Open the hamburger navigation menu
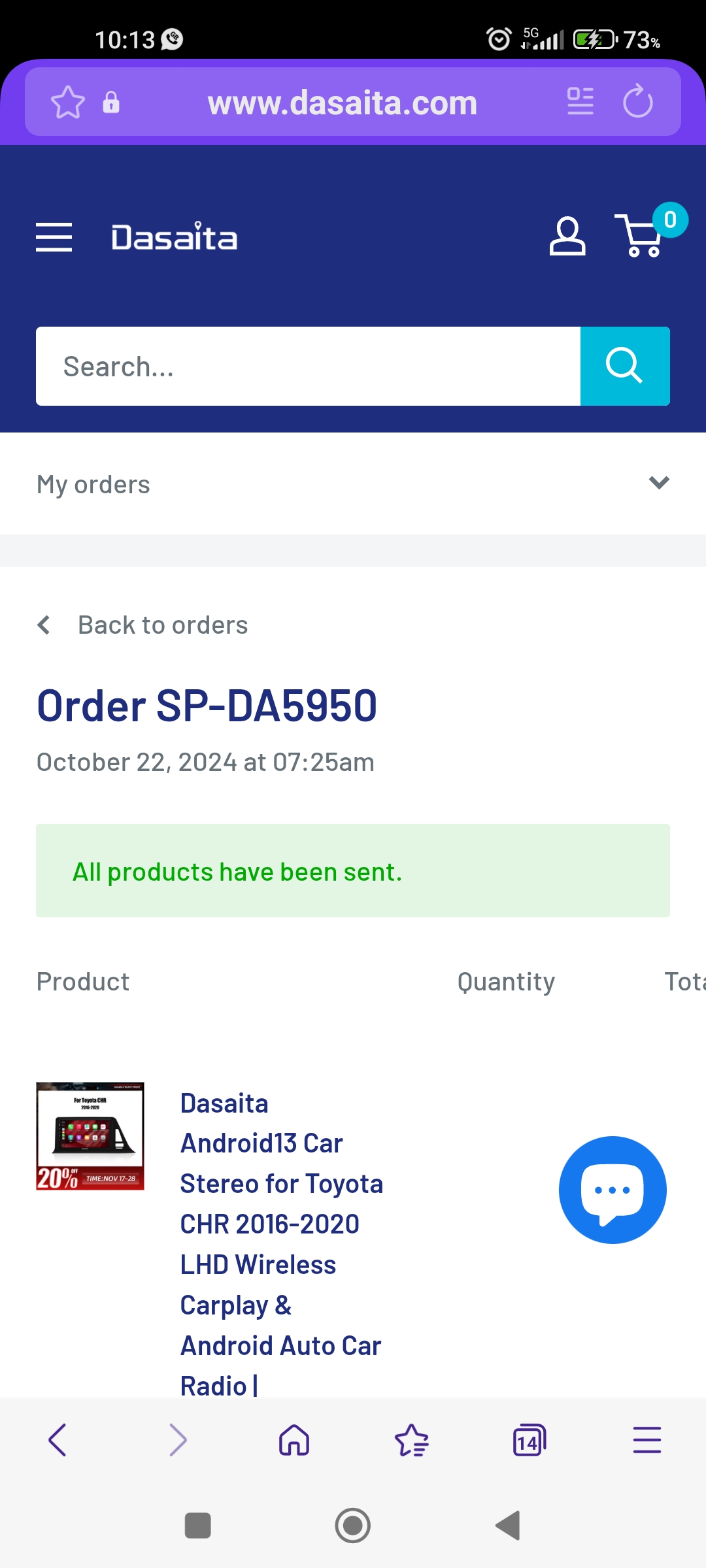 pos(54,237)
